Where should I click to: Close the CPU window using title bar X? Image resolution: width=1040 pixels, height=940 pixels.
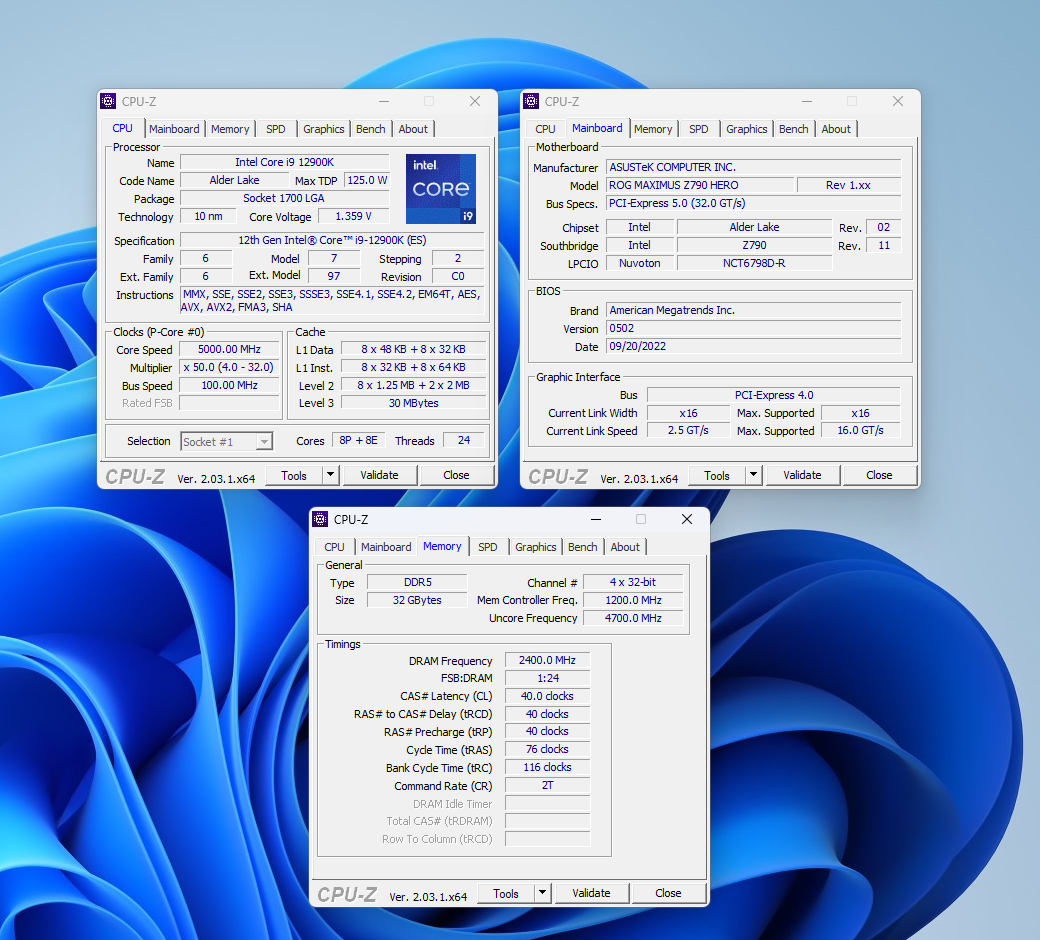coord(475,101)
